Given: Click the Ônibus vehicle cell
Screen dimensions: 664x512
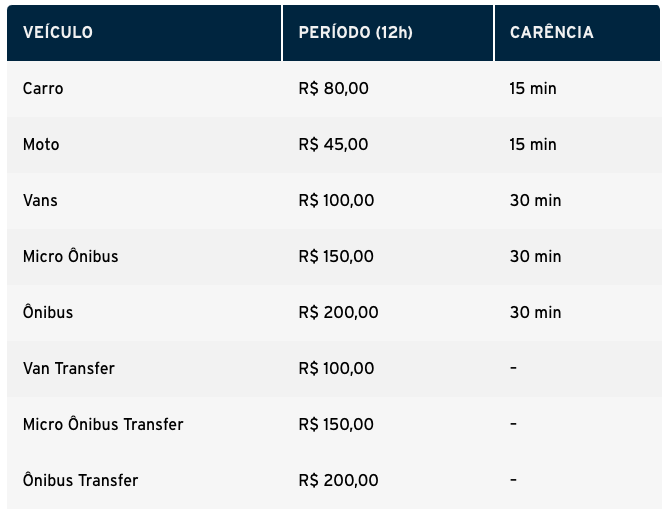Looking at the screenshot, I should pyautogui.click(x=48, y=312).
